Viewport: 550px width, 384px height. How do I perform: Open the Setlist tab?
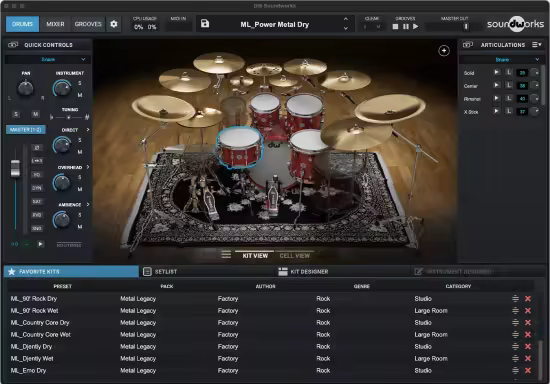[x=166, y=272]
